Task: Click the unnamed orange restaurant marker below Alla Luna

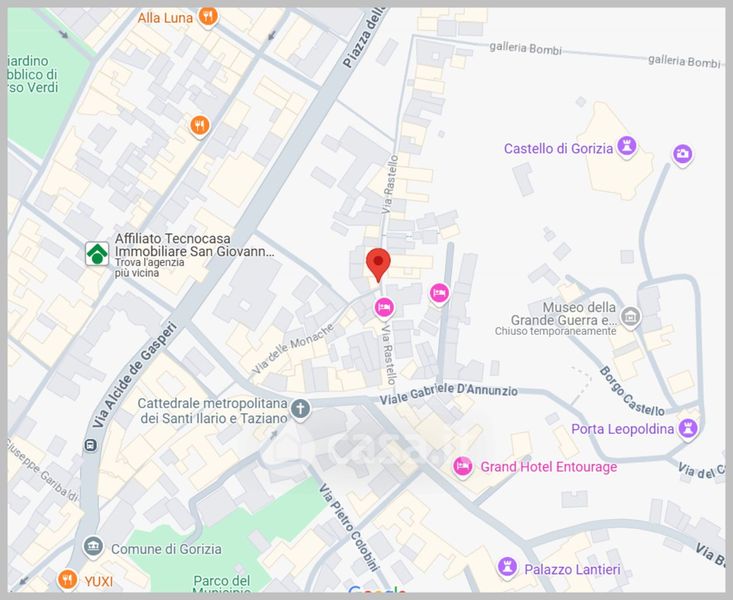Action: [200, 126]
